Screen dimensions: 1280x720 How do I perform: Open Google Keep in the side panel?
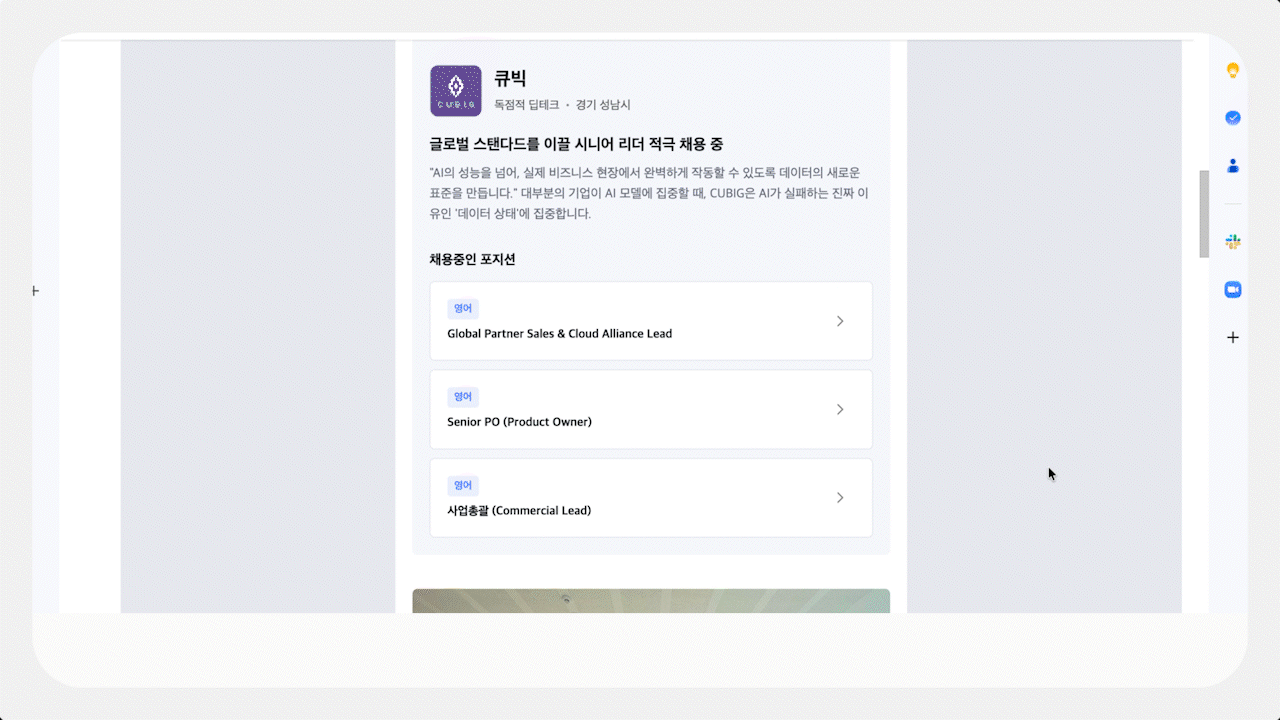pos(1233,70)
